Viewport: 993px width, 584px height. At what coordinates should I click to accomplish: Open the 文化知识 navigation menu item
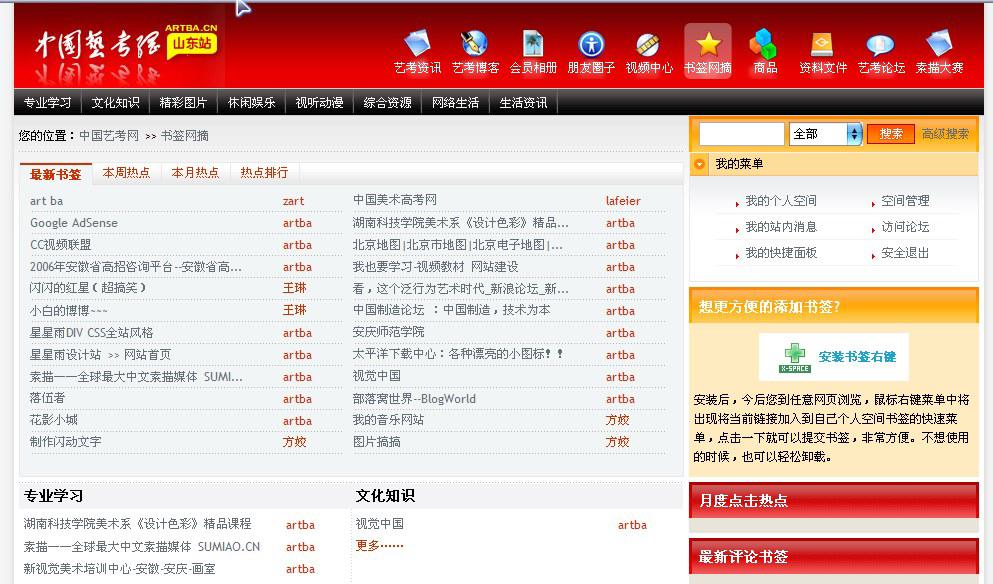(115, 103)
